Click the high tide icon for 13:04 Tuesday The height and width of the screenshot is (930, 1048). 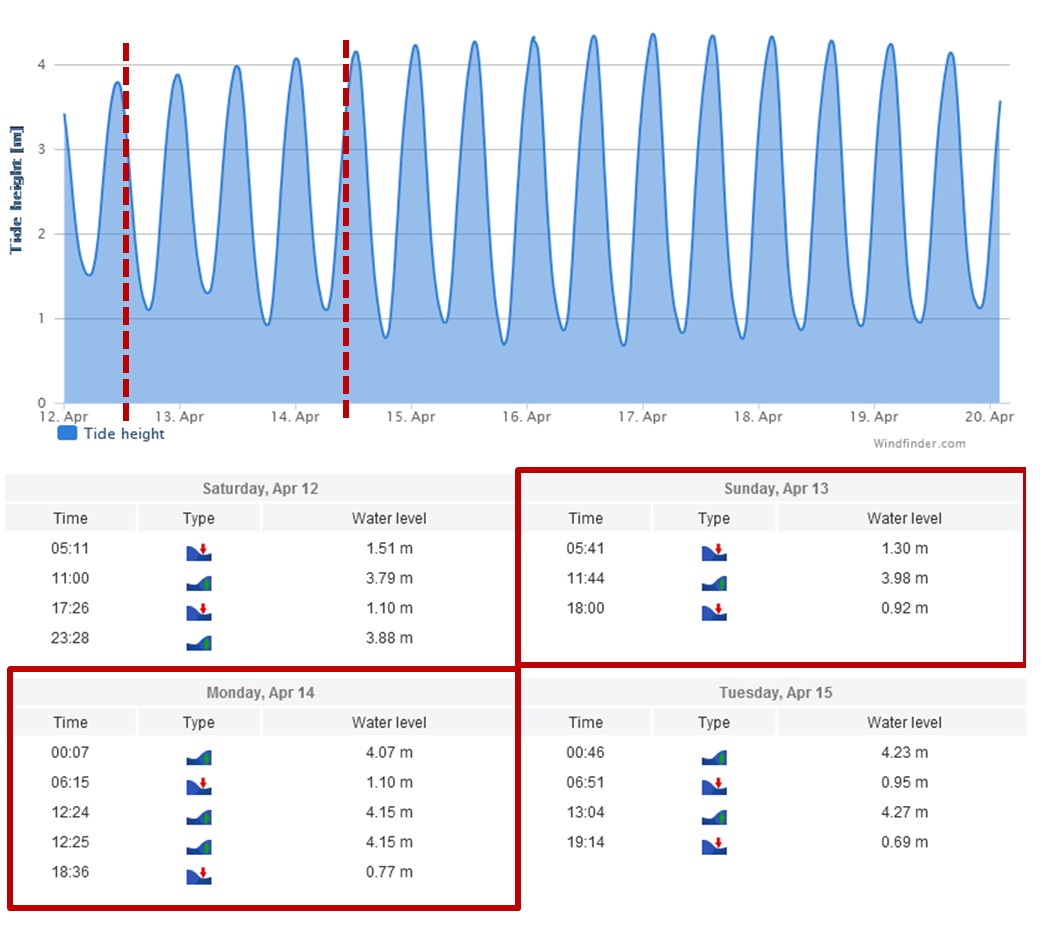tap(714, 816)
